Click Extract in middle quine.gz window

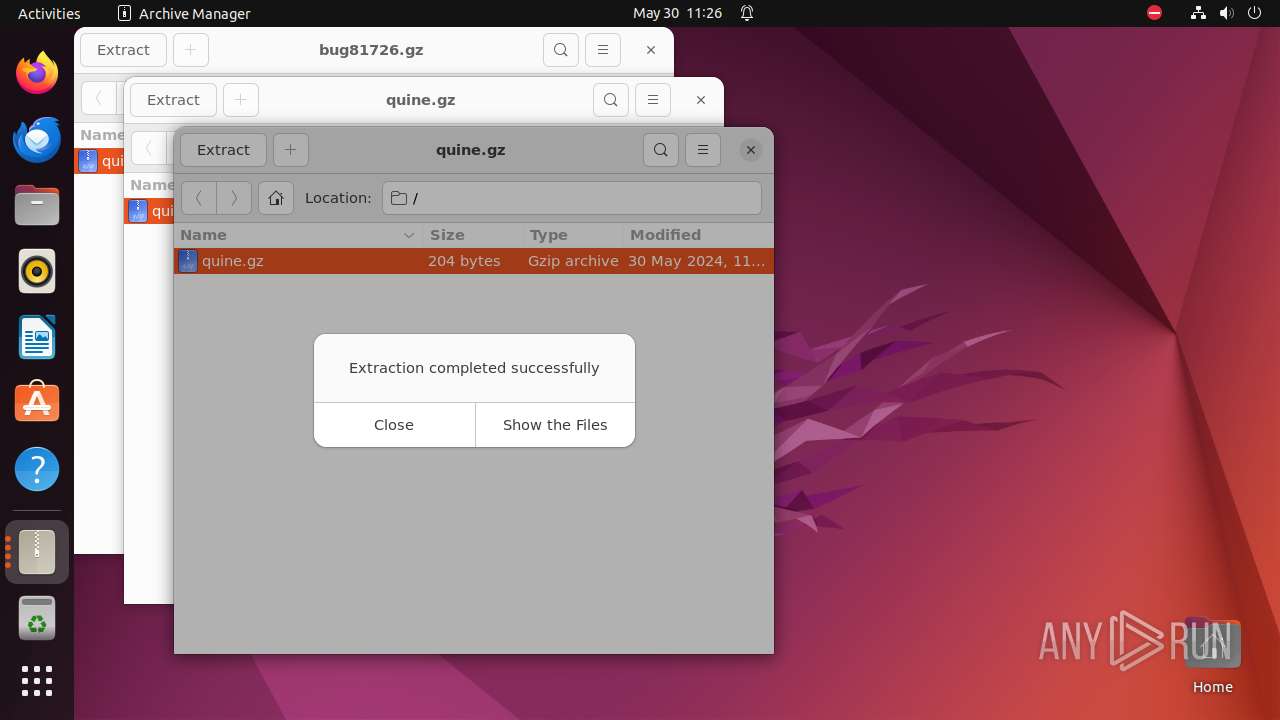point(173,100)
